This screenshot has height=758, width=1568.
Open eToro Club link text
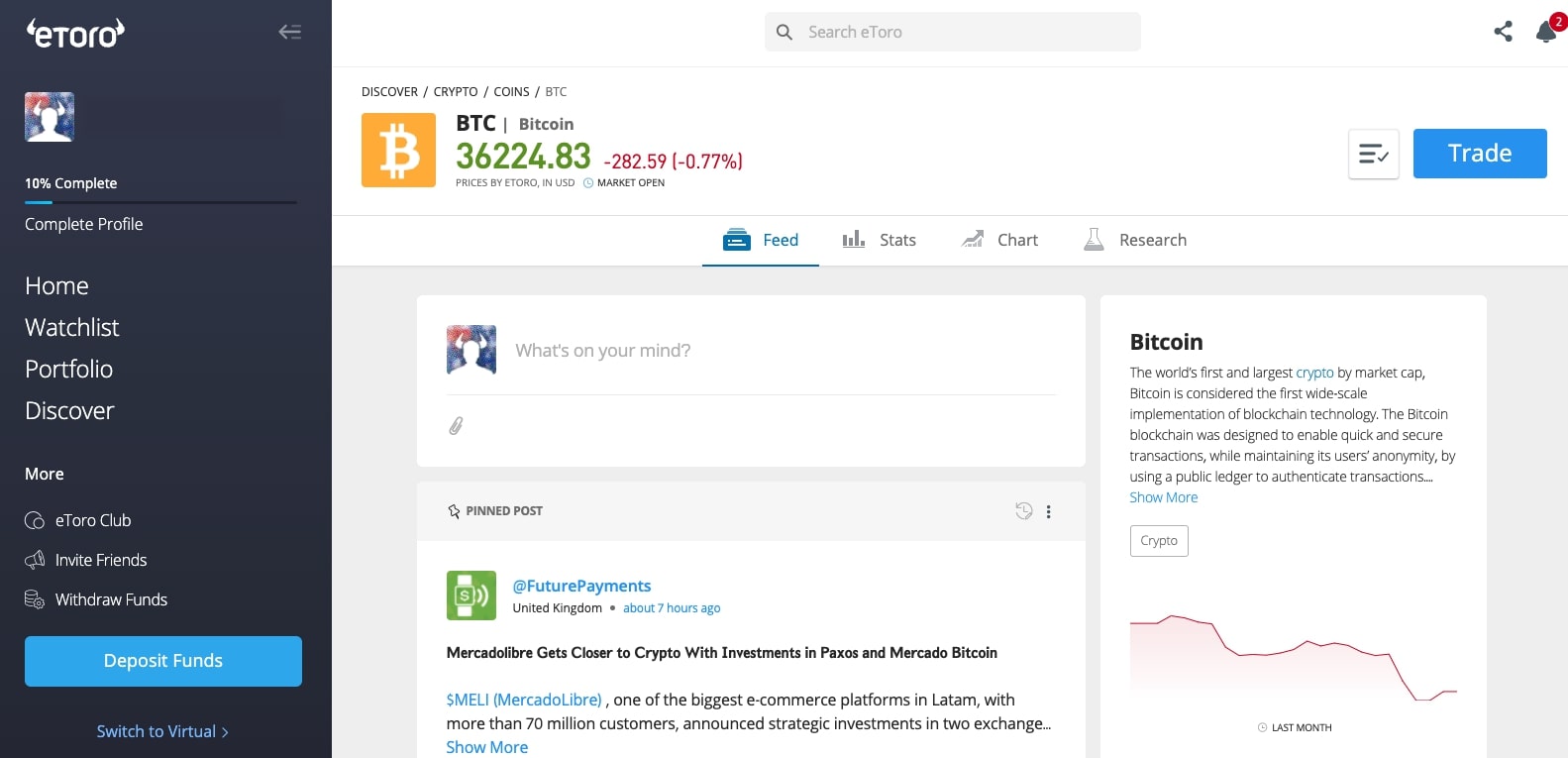[x=93, y=520]
